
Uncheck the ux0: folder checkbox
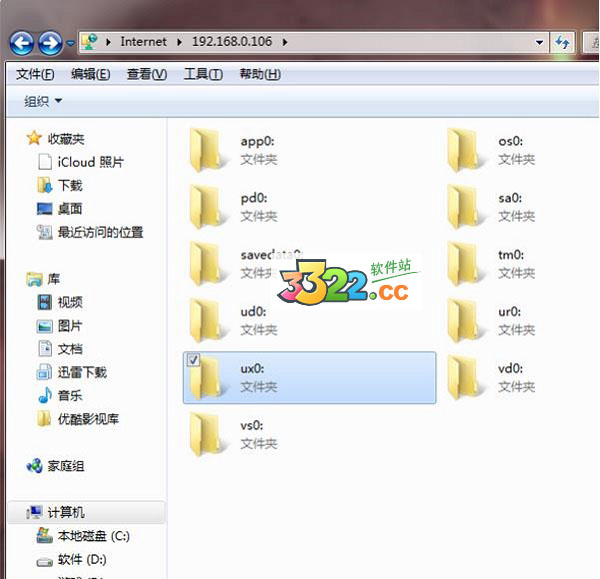click(x=193, y=360)
